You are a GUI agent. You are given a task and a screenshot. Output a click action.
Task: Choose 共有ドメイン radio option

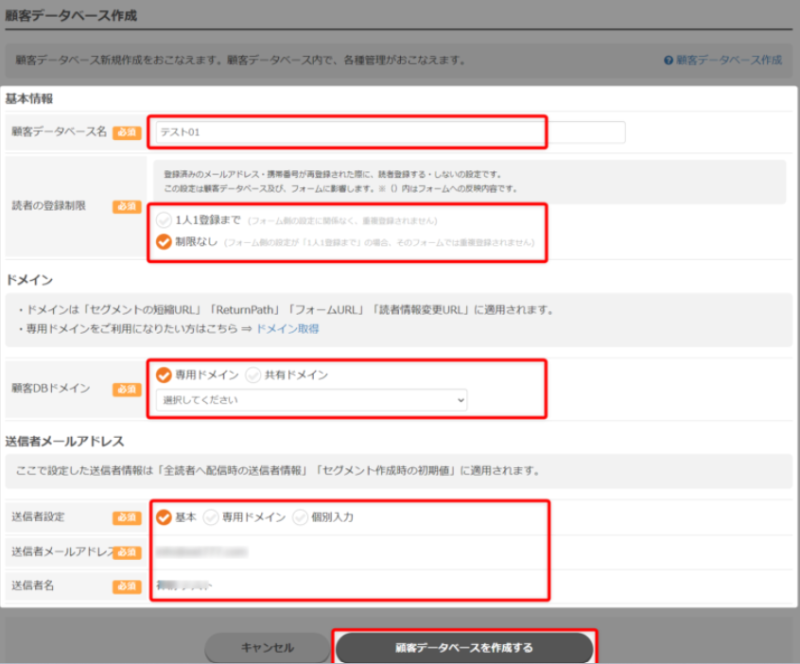253,375
